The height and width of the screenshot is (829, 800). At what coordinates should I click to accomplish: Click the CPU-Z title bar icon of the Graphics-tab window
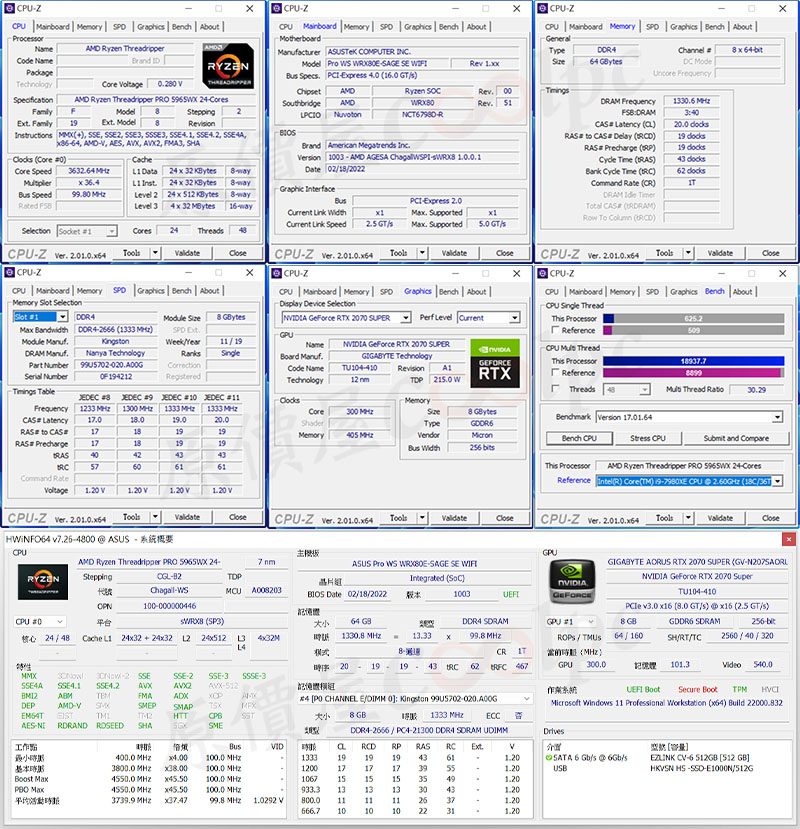pos(277,273)
